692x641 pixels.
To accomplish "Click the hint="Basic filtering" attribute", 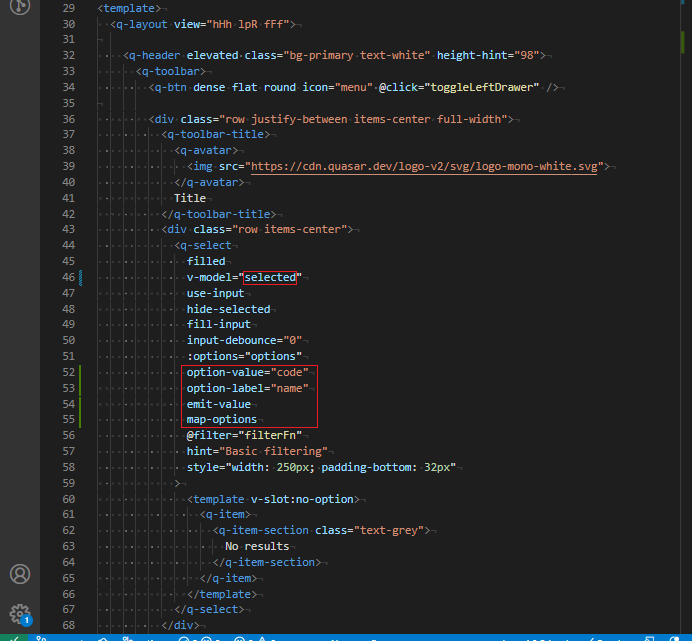I will (x=257, y=452).
